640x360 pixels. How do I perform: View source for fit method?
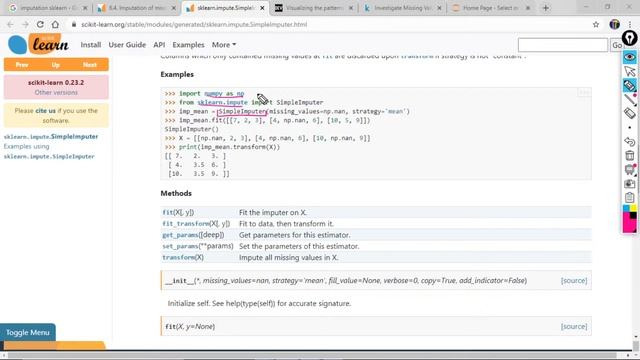[x=574, y=327]
